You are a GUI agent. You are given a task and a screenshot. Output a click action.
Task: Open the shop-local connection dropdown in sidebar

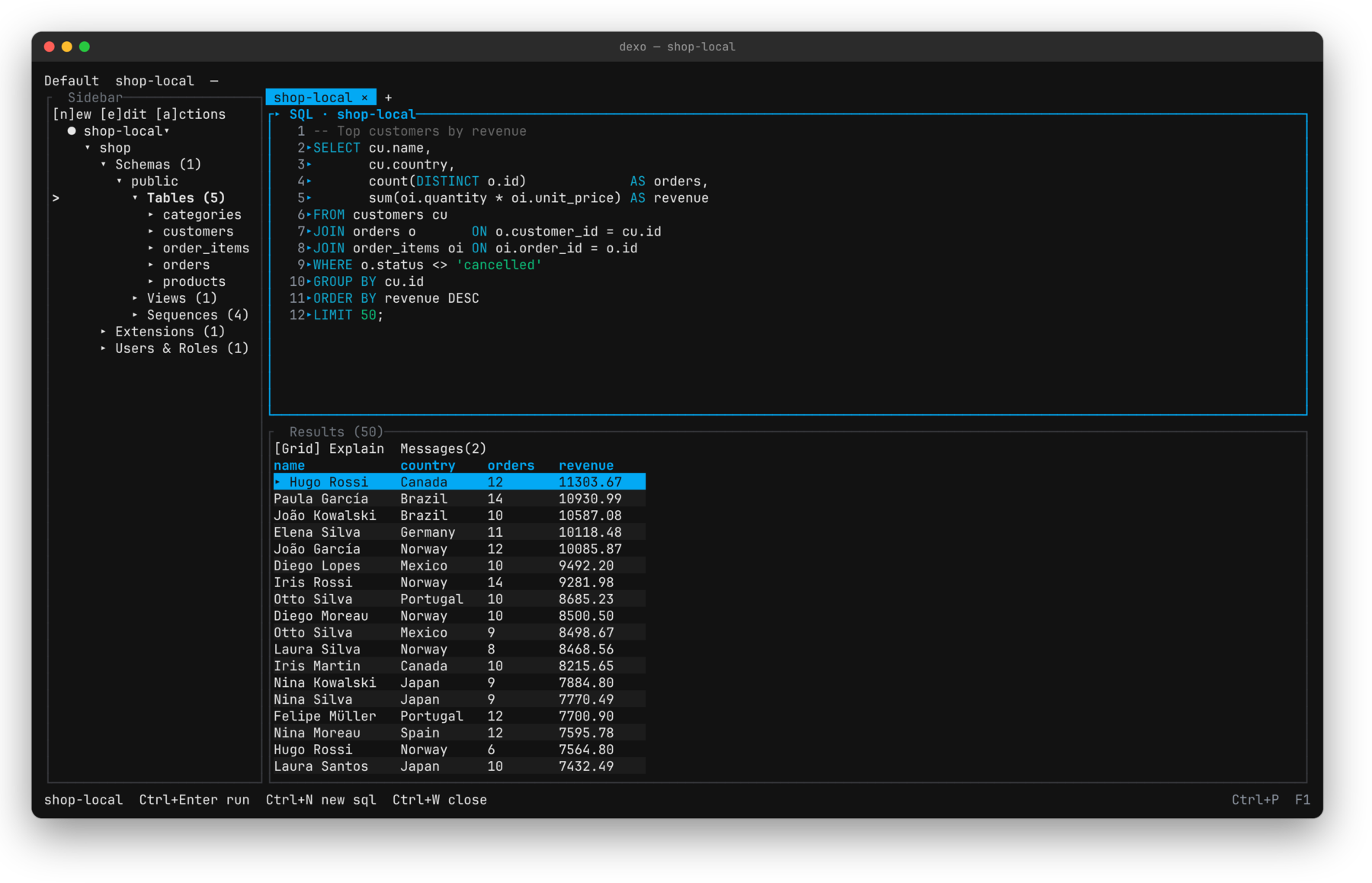click(x=167, y=131)
